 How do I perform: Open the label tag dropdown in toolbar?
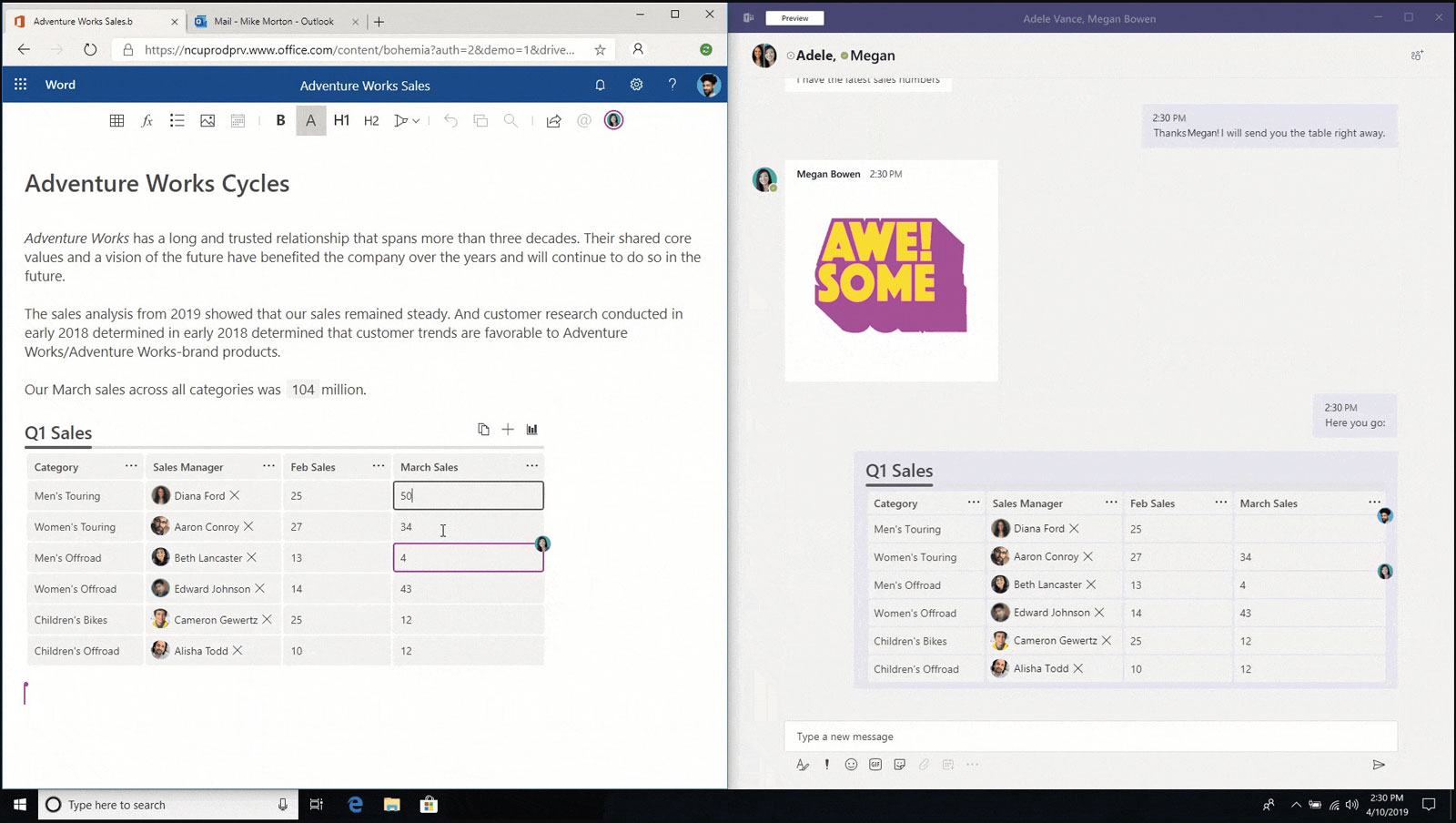(x=406, y=120)
